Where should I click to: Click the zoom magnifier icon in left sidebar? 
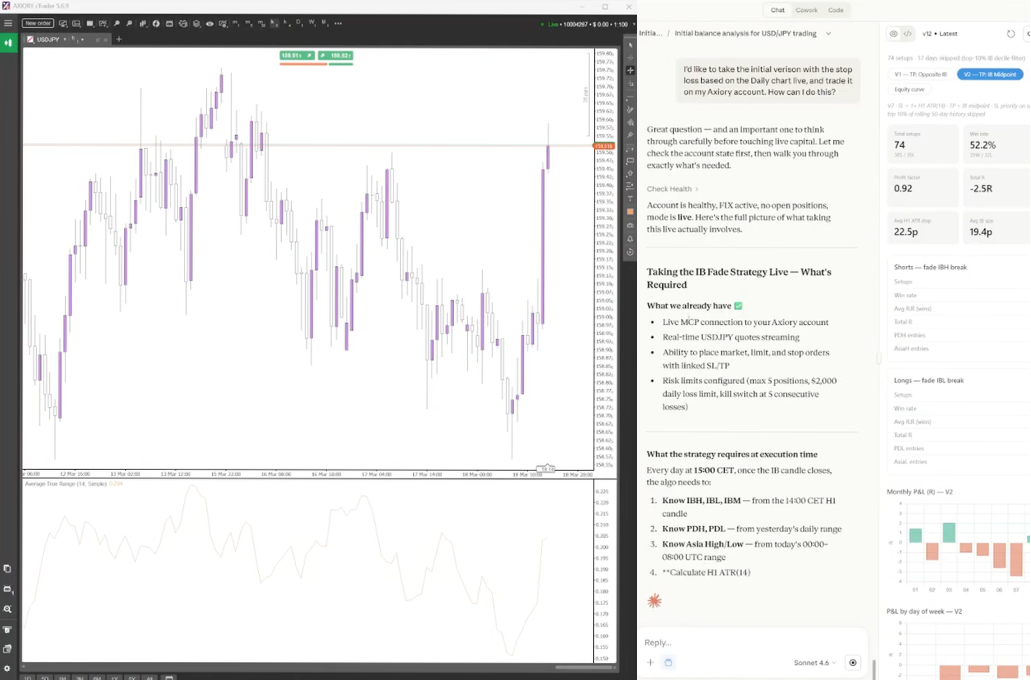[8, 609]
